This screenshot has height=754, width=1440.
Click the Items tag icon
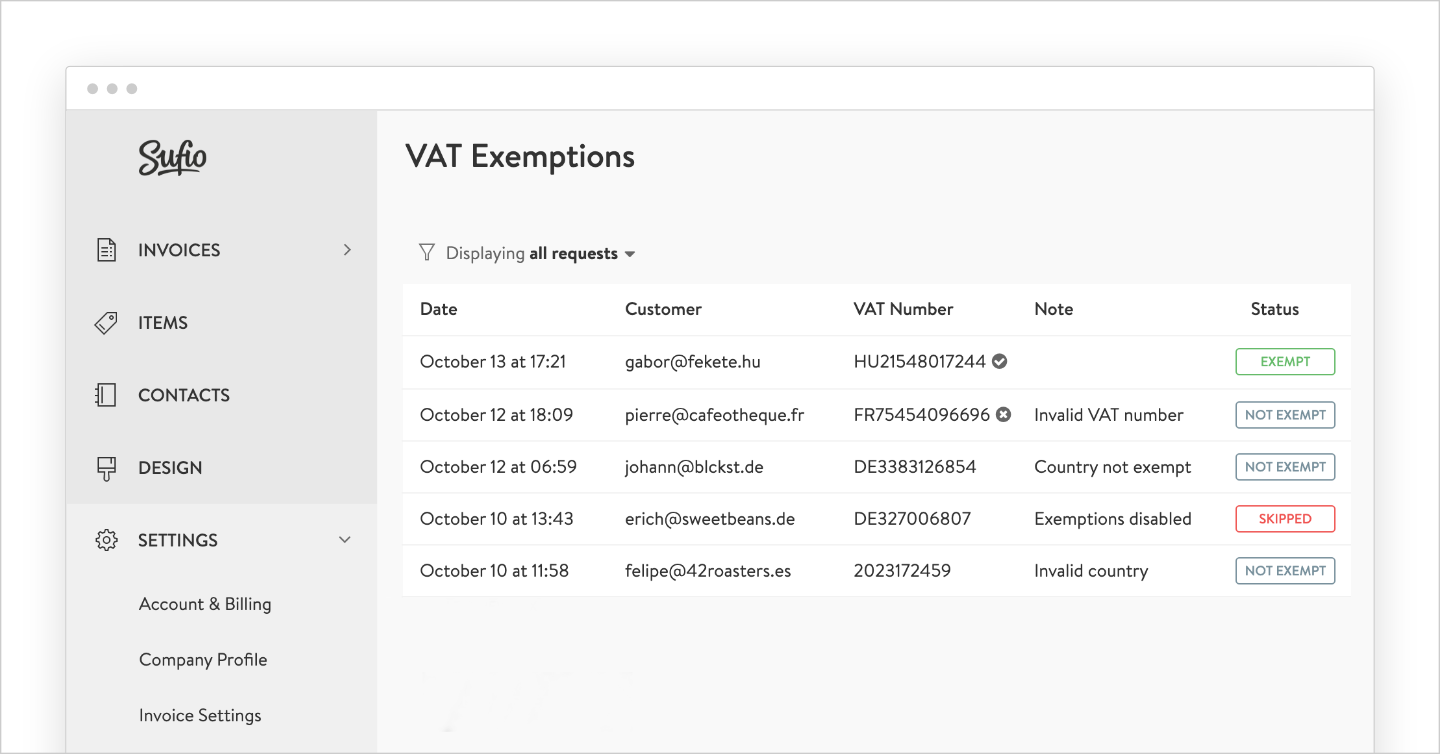point(106,323)
